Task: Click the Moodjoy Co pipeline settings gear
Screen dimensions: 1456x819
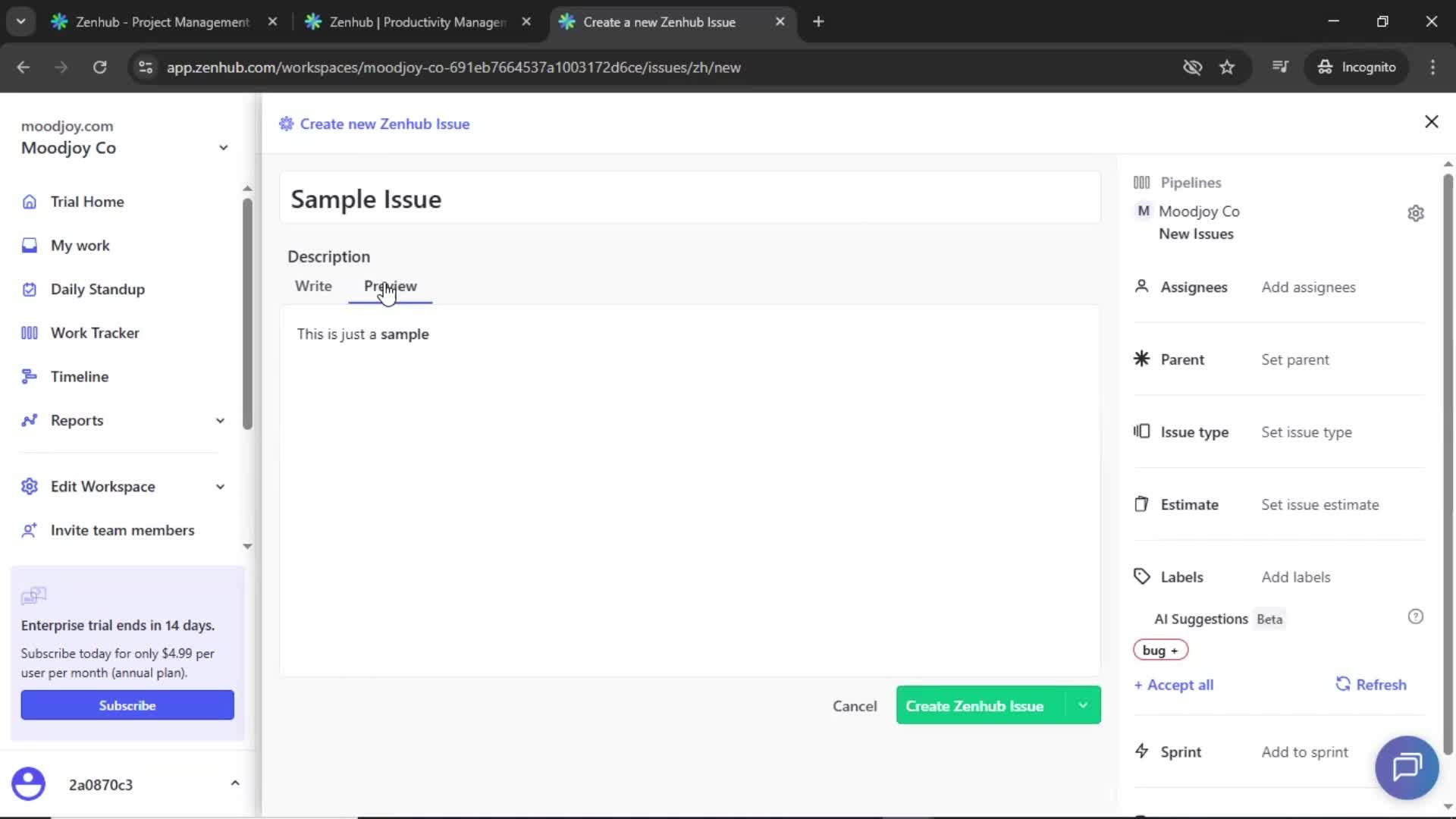Action: [x=1417, y=213]
